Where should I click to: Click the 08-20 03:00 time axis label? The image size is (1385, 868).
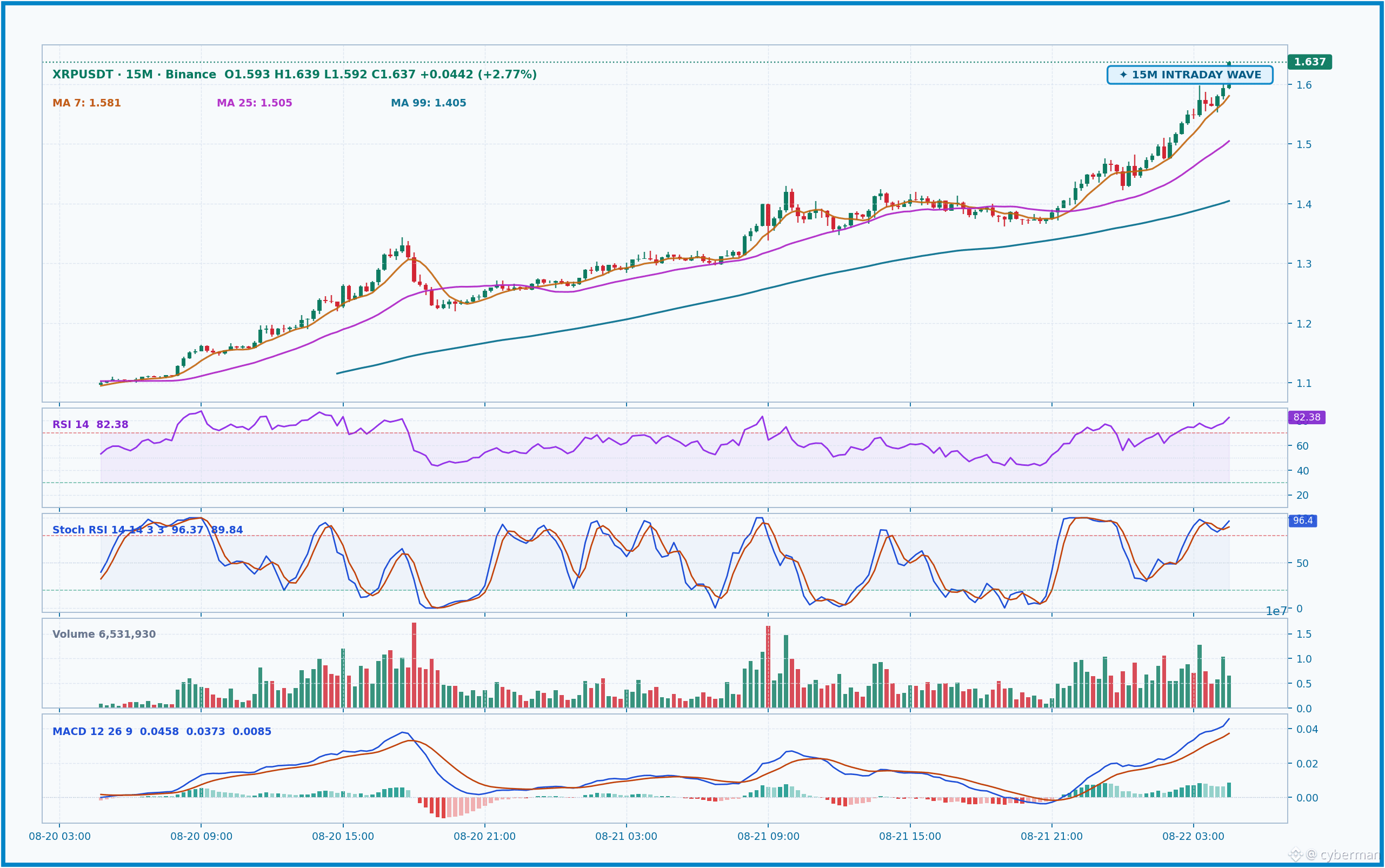pyautogui.click(x=59, y=837)
